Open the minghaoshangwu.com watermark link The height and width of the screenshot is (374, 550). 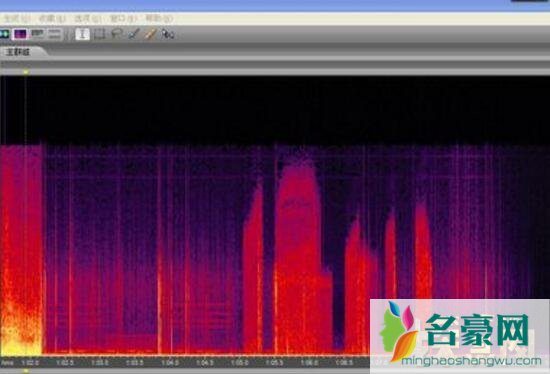tap(471, 361)
